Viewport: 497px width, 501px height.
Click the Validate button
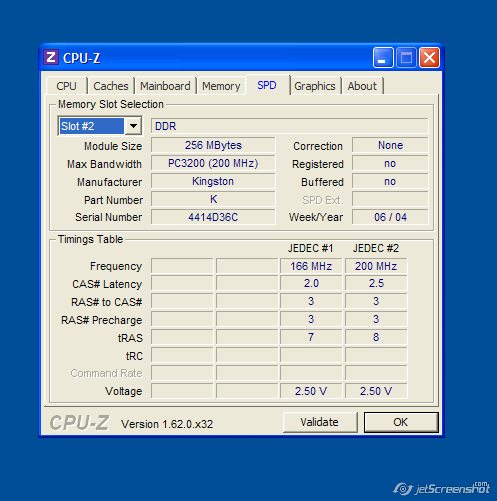point(319,422)
